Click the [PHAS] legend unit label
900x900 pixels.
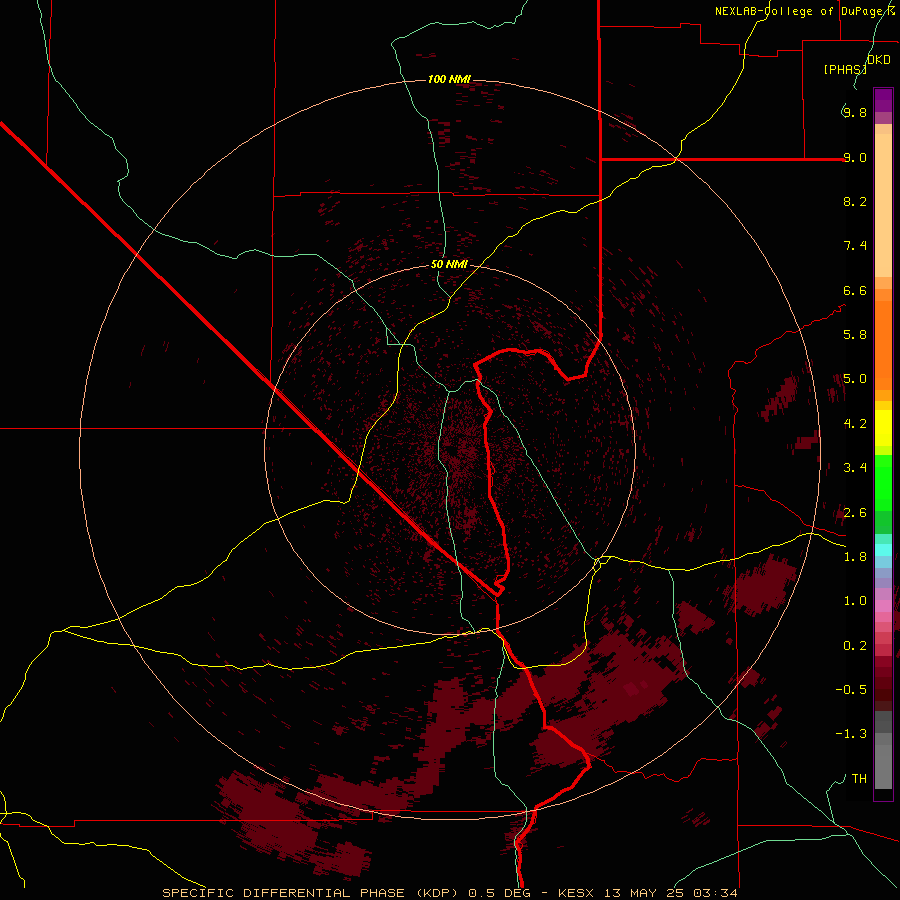click(x=845, y=69)
